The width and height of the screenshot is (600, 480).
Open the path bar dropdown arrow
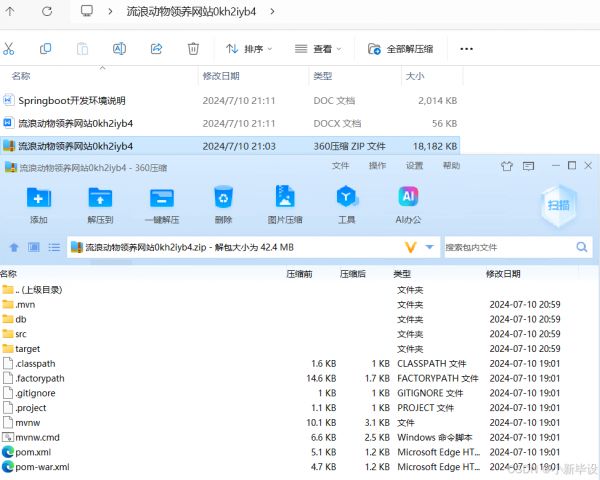[x=430, y=247]
